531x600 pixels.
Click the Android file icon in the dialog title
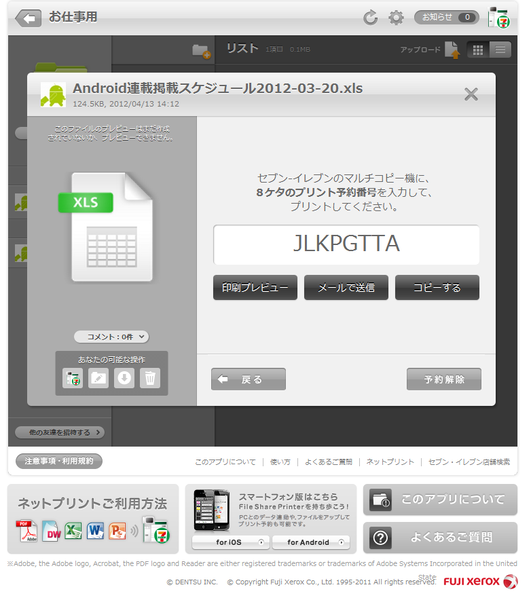coord(53,95)
